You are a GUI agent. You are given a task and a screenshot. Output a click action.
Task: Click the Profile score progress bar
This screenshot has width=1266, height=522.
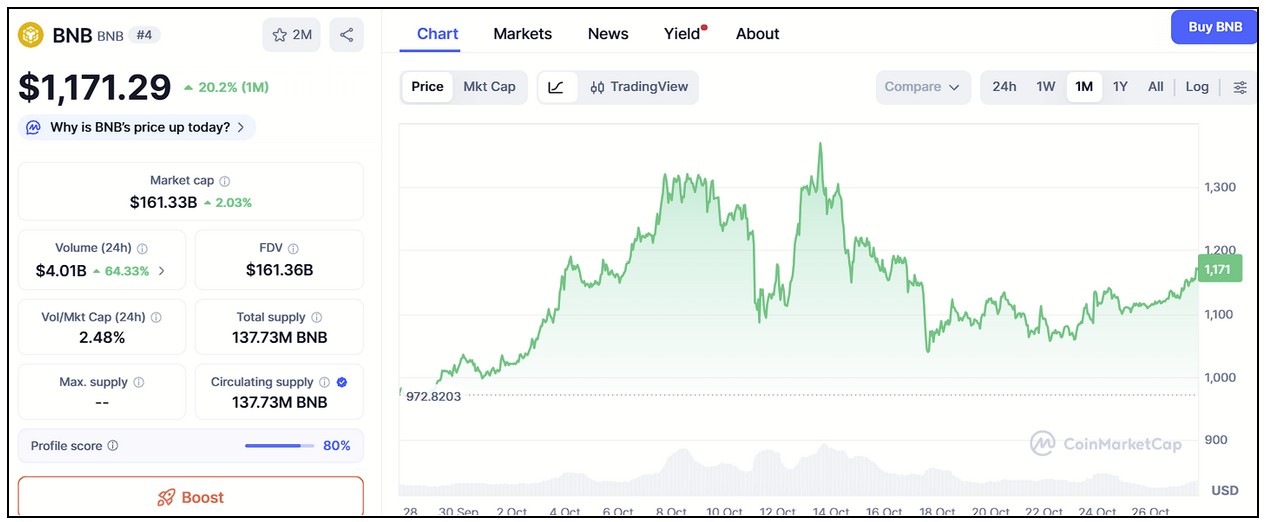tap(279, 446)
